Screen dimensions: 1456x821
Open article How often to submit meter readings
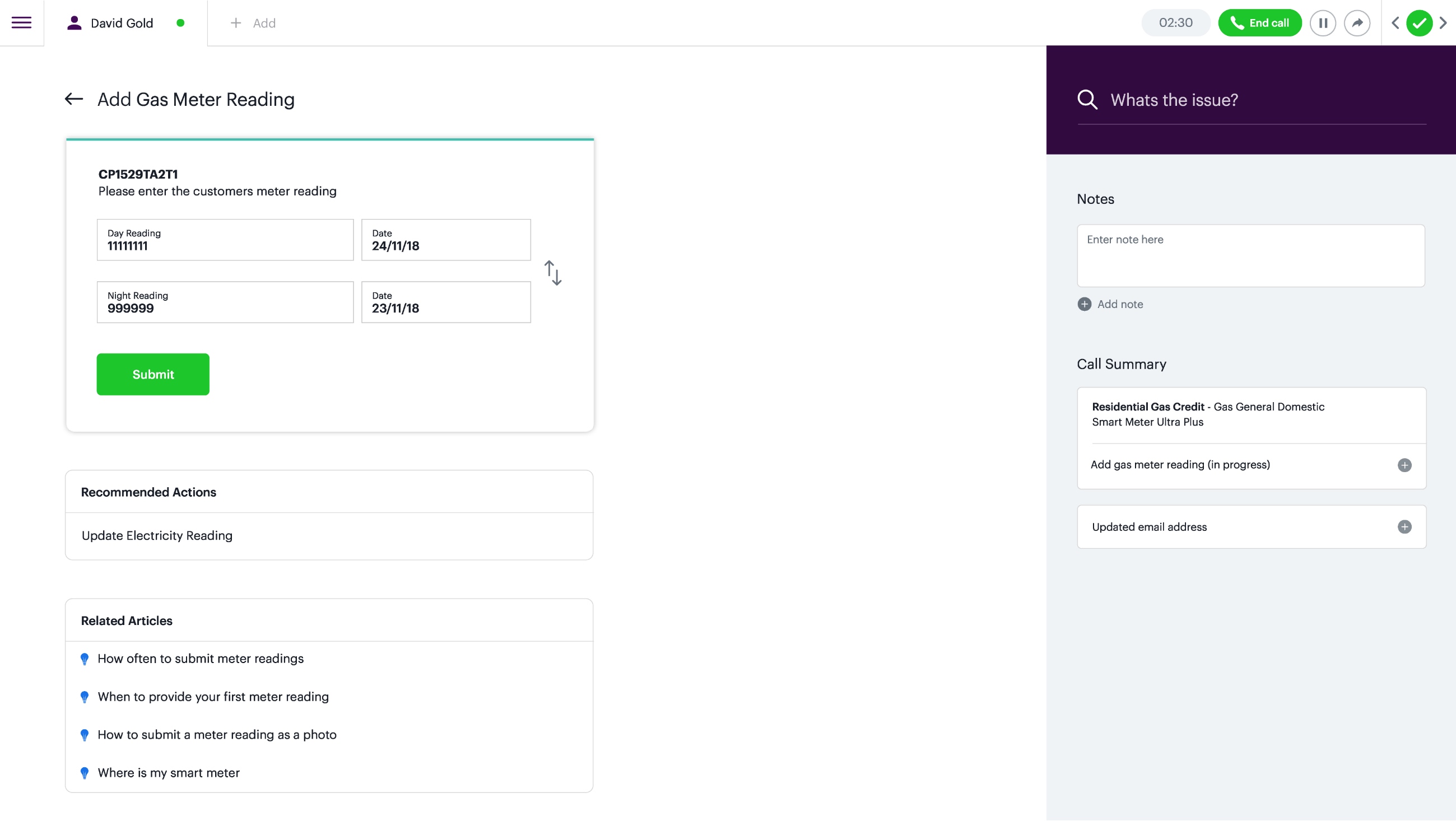(201, 659)
